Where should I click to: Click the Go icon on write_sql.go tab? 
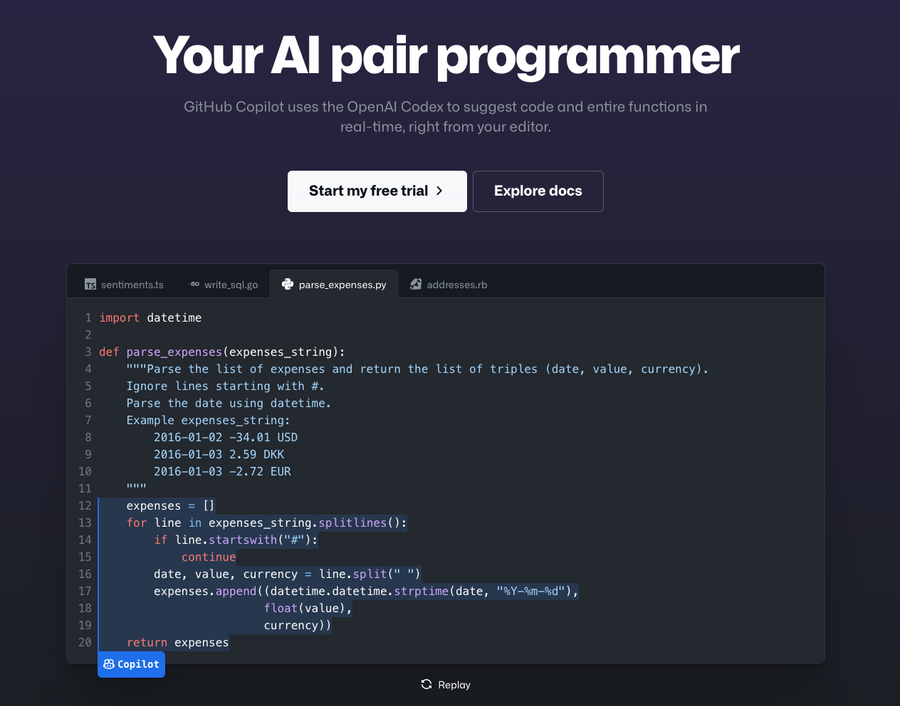pyautogui.click(x=195, y=284)
